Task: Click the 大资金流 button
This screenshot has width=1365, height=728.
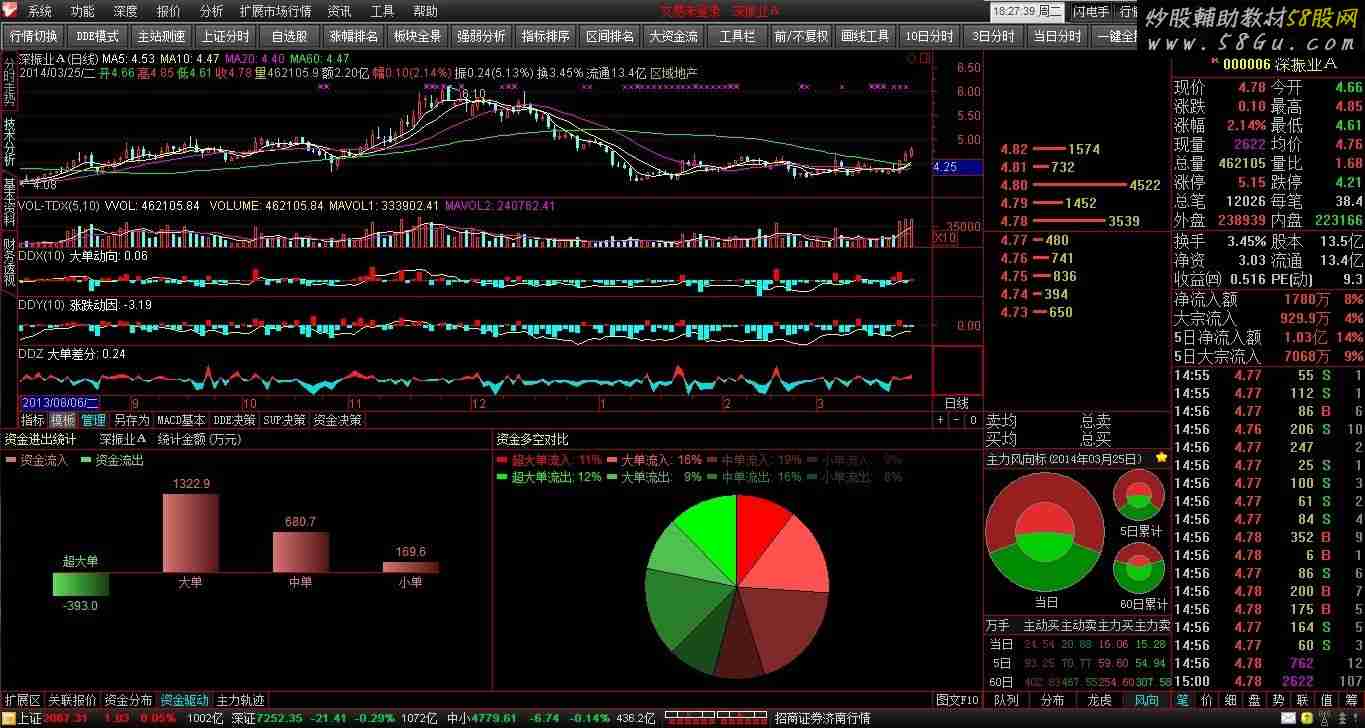Action: pyautogui.click(x=674, y=36)
